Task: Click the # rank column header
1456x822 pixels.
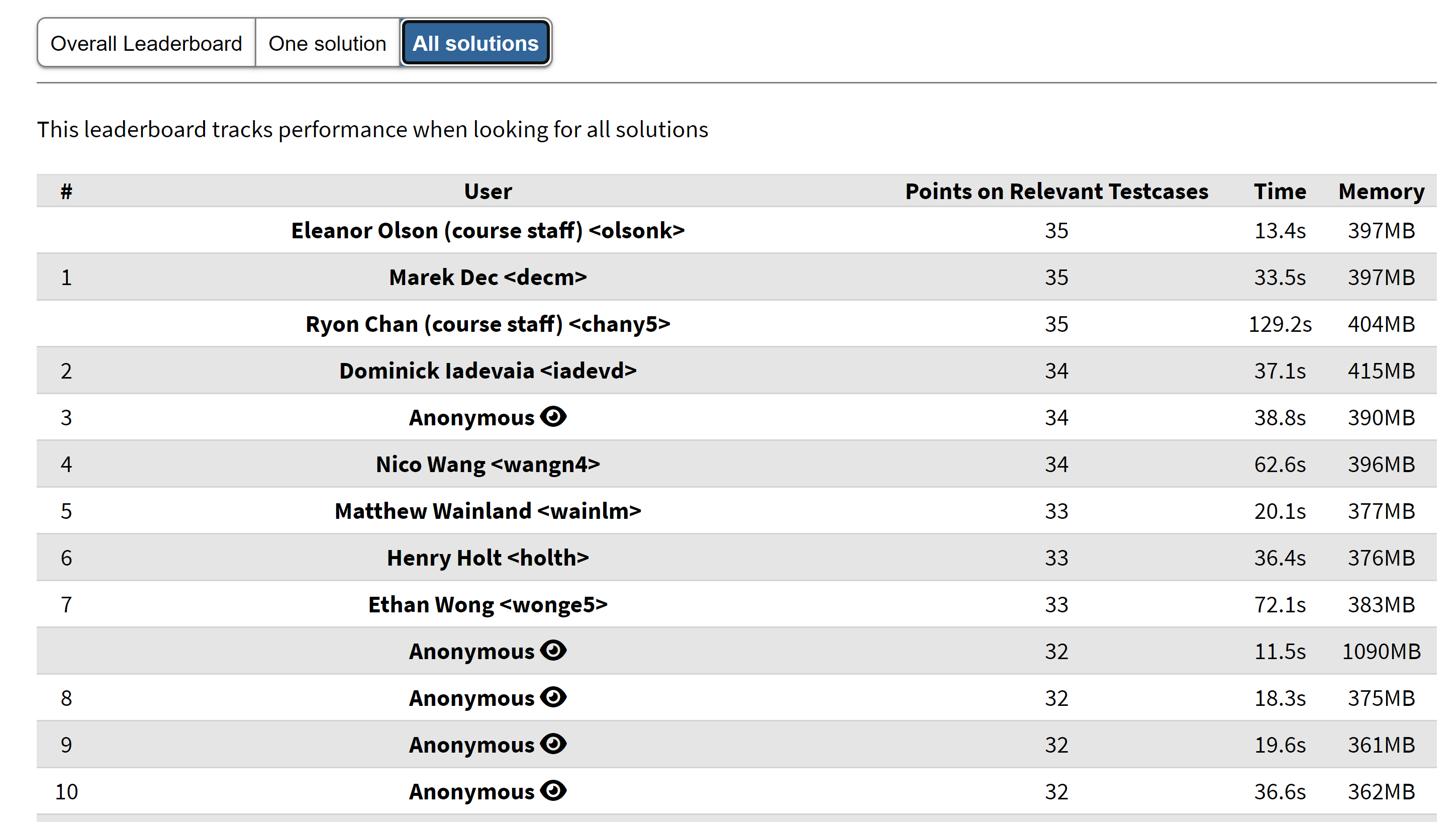Action: 67,191
